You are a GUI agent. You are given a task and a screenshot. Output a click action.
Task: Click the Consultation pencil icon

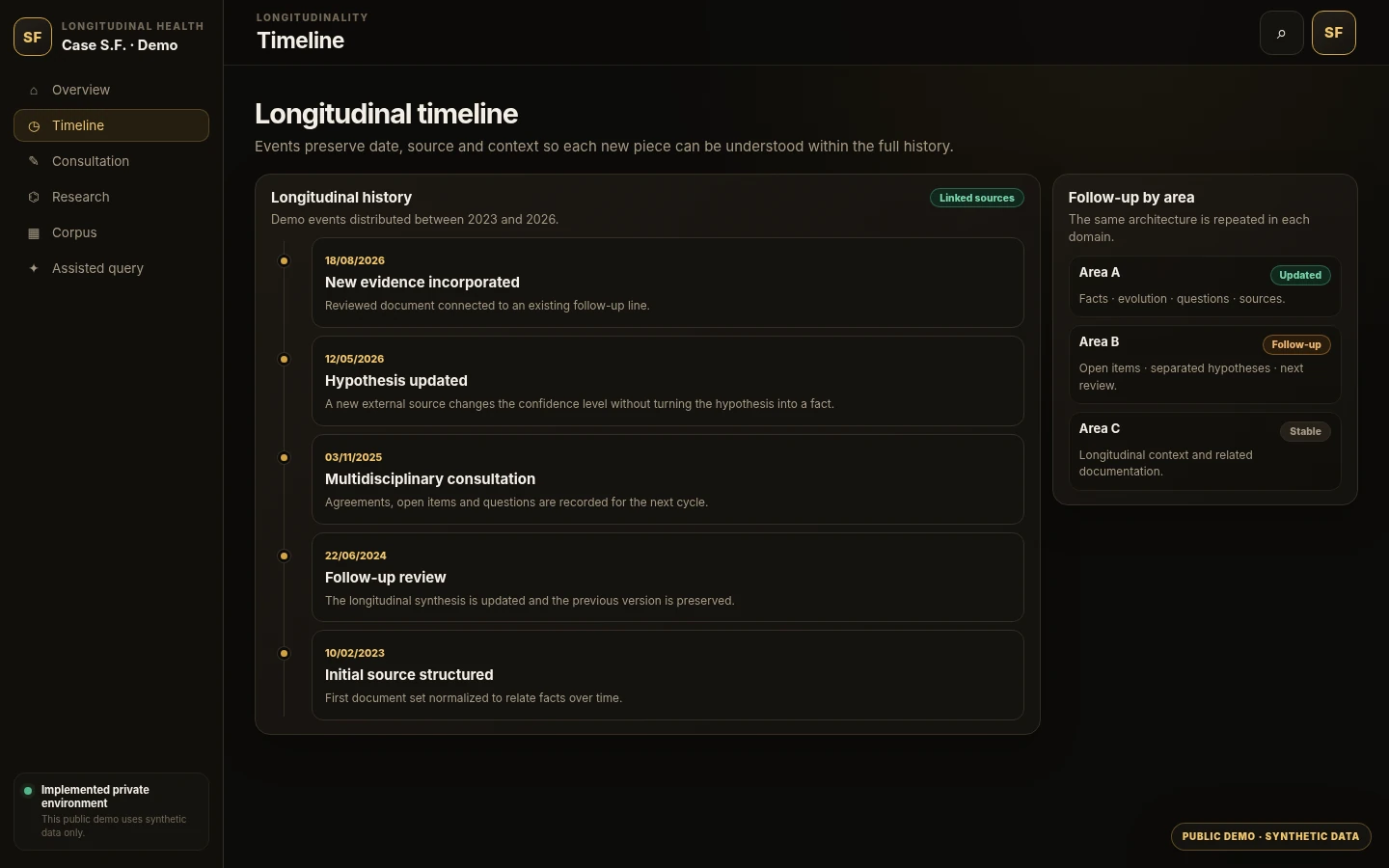pos(34,161)
